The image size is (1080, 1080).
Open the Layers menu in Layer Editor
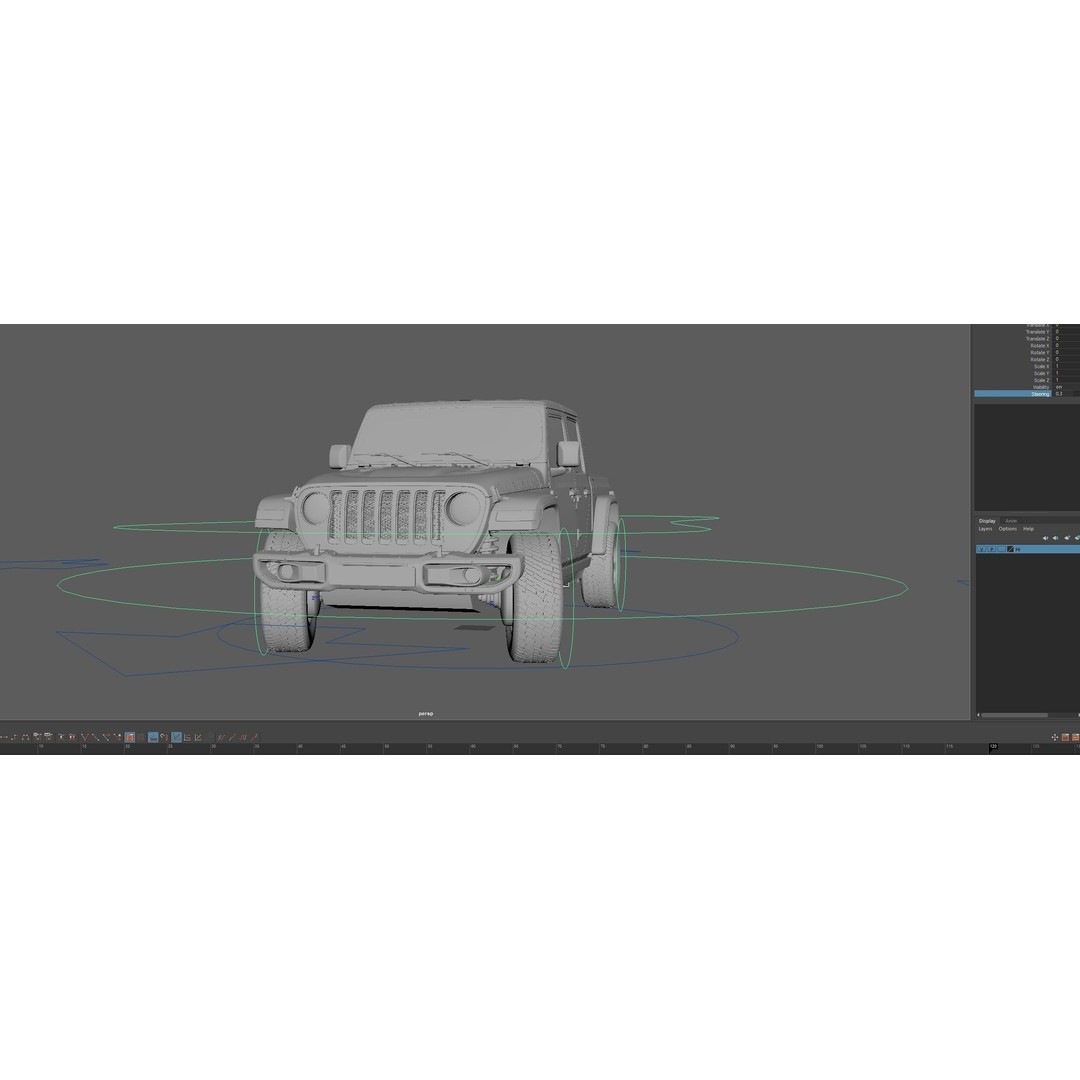click(x=986, y=529)
